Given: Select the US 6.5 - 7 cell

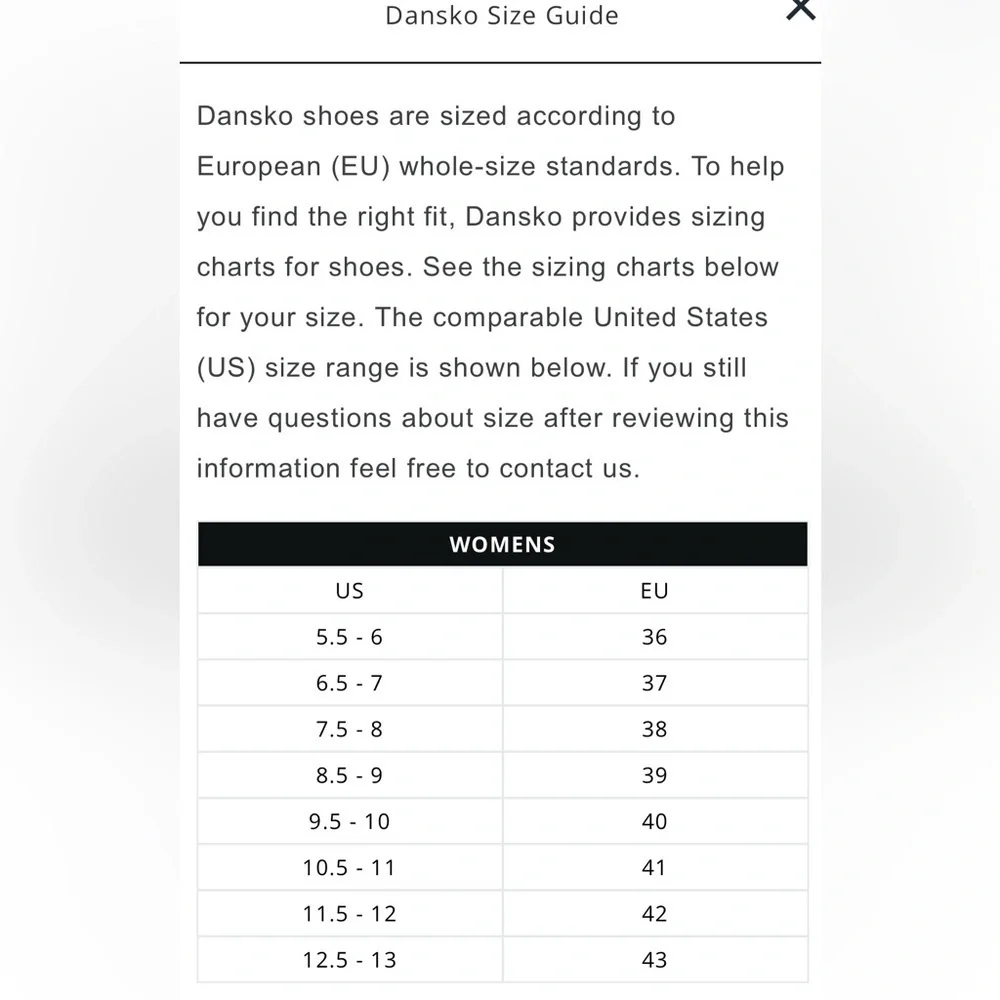Looking at the screenshot, I should click(x=349, y=683).
